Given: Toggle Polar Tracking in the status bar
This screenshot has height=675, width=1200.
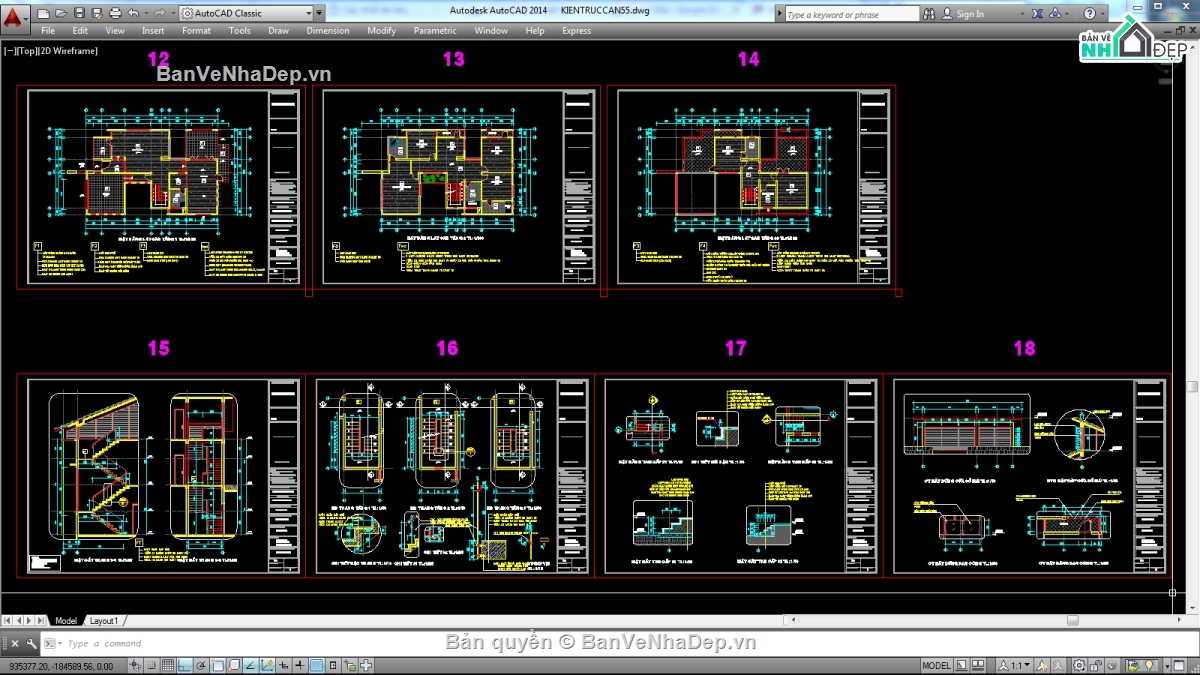Looking at the screenshot, I should click(x=200, y=665).
